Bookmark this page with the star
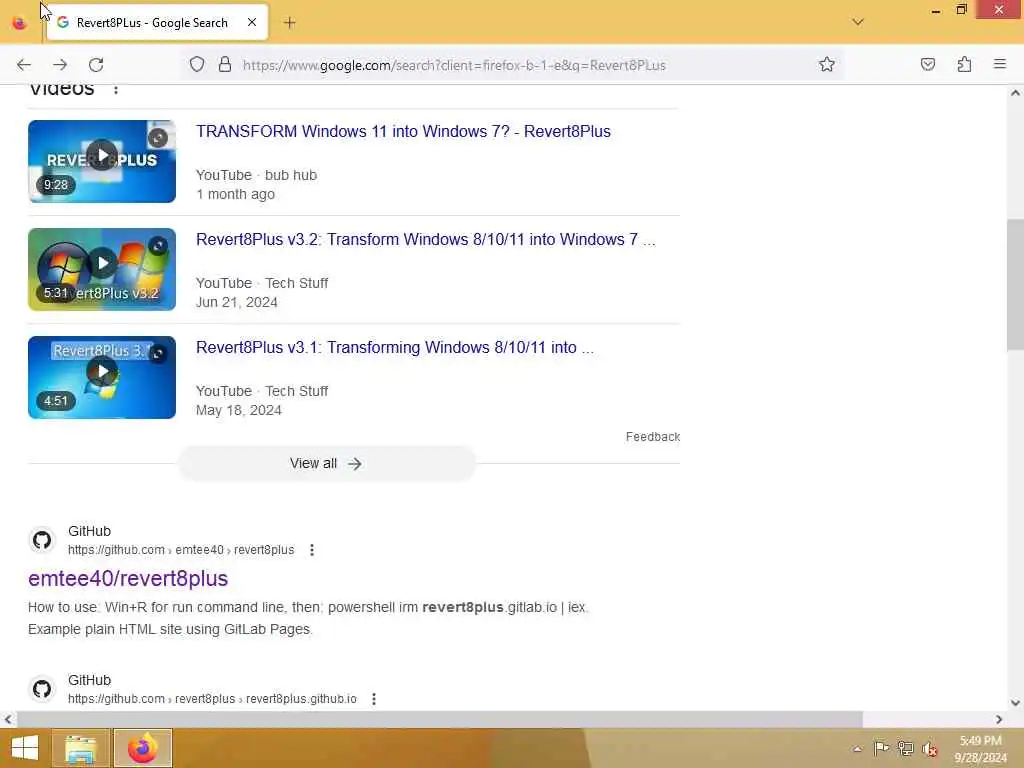This screenshot has height=768, width=1024. pyautogui.click(x=827, y=64)
